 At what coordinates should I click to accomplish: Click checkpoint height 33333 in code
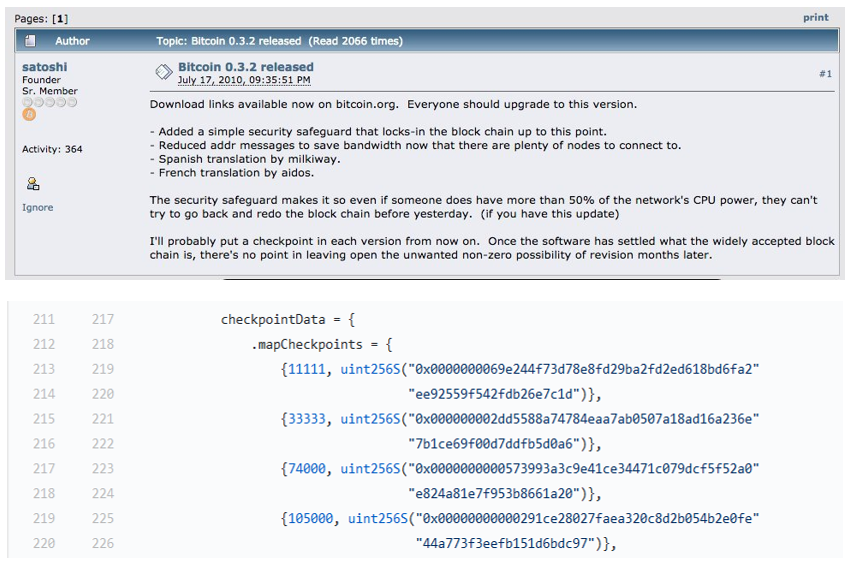306,419
